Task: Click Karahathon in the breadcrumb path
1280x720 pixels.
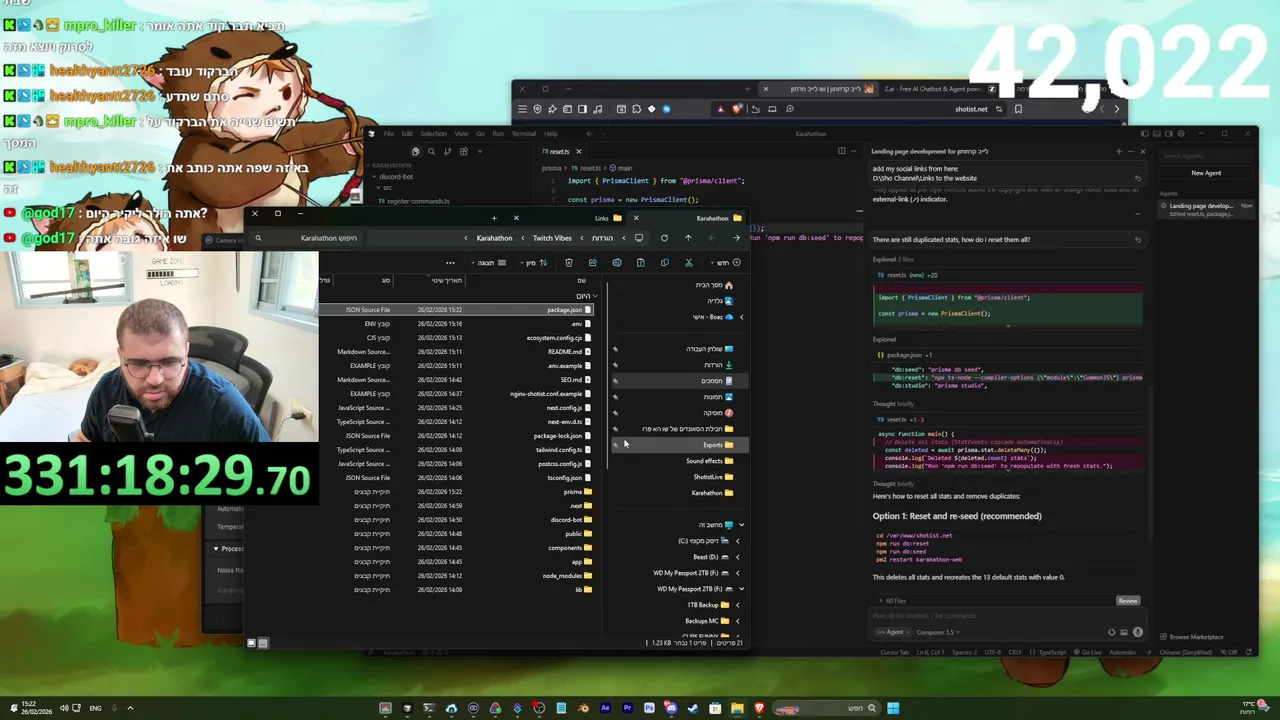Action: coord(494,238)
